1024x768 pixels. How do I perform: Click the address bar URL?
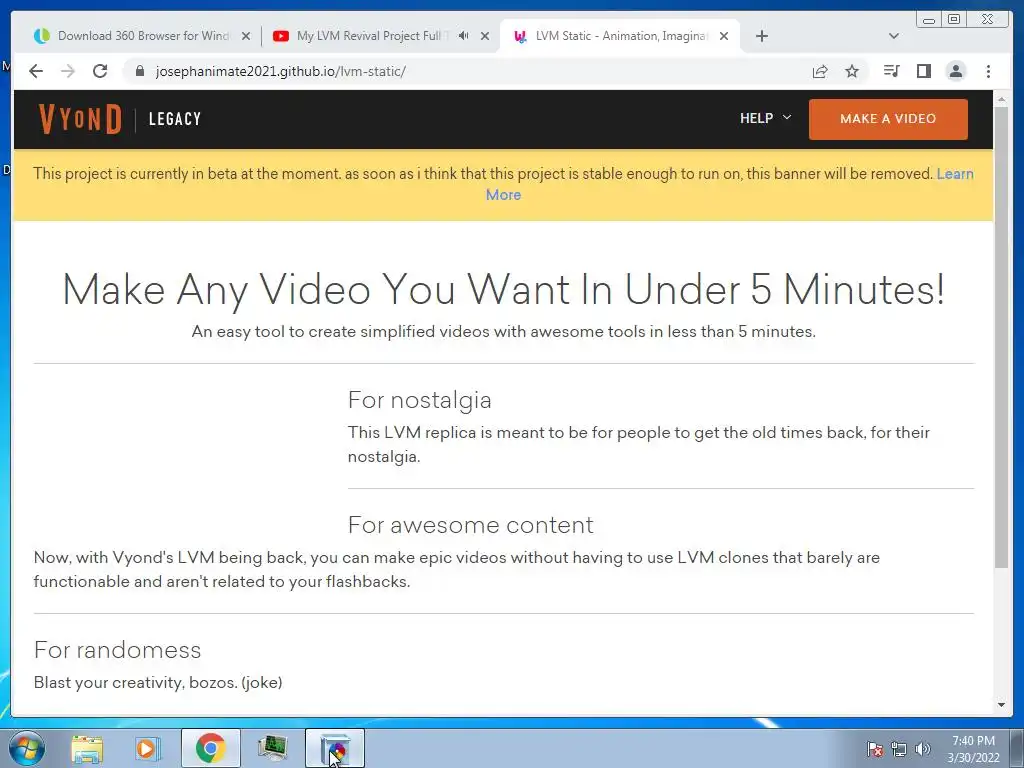281,71
